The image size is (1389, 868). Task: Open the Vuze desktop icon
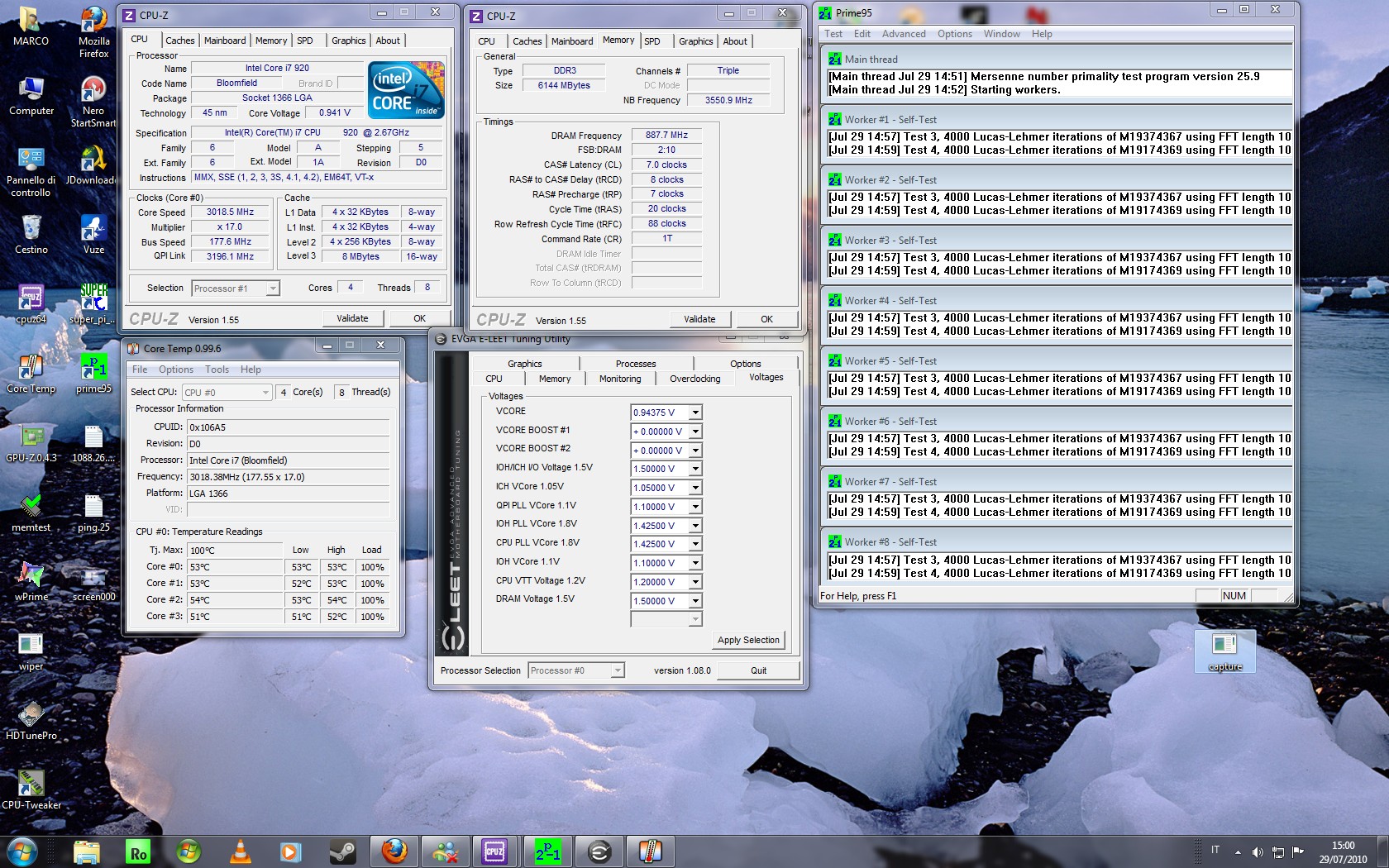[x=93, y=235]
